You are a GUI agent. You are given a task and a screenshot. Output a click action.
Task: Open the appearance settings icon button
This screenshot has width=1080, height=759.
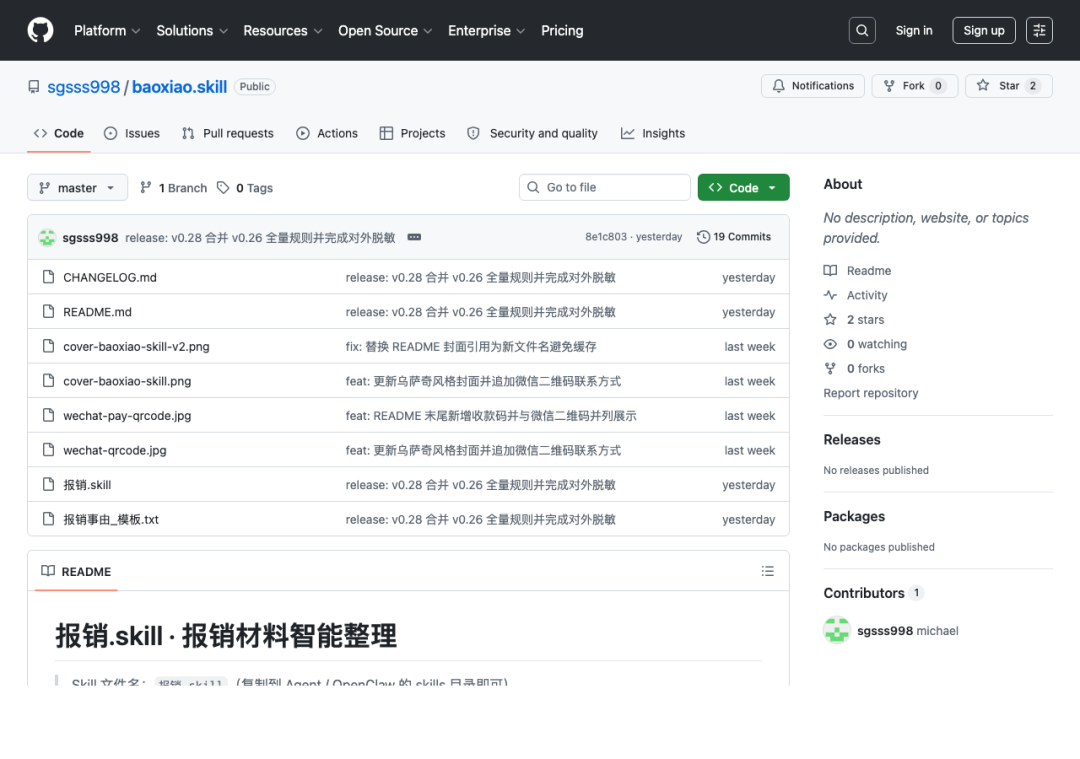1039,30
